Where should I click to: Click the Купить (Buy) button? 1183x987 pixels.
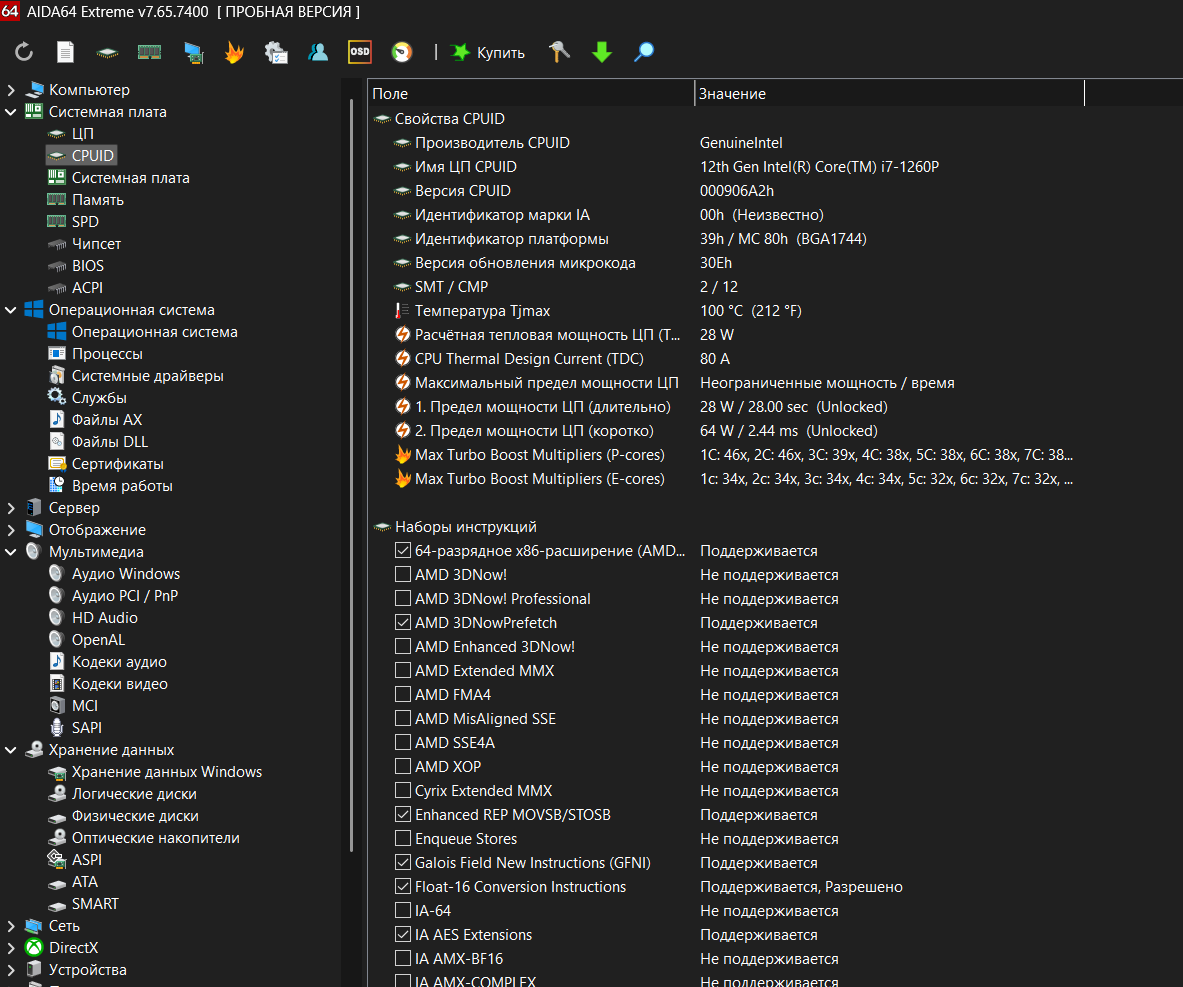(x=487, y=52)
